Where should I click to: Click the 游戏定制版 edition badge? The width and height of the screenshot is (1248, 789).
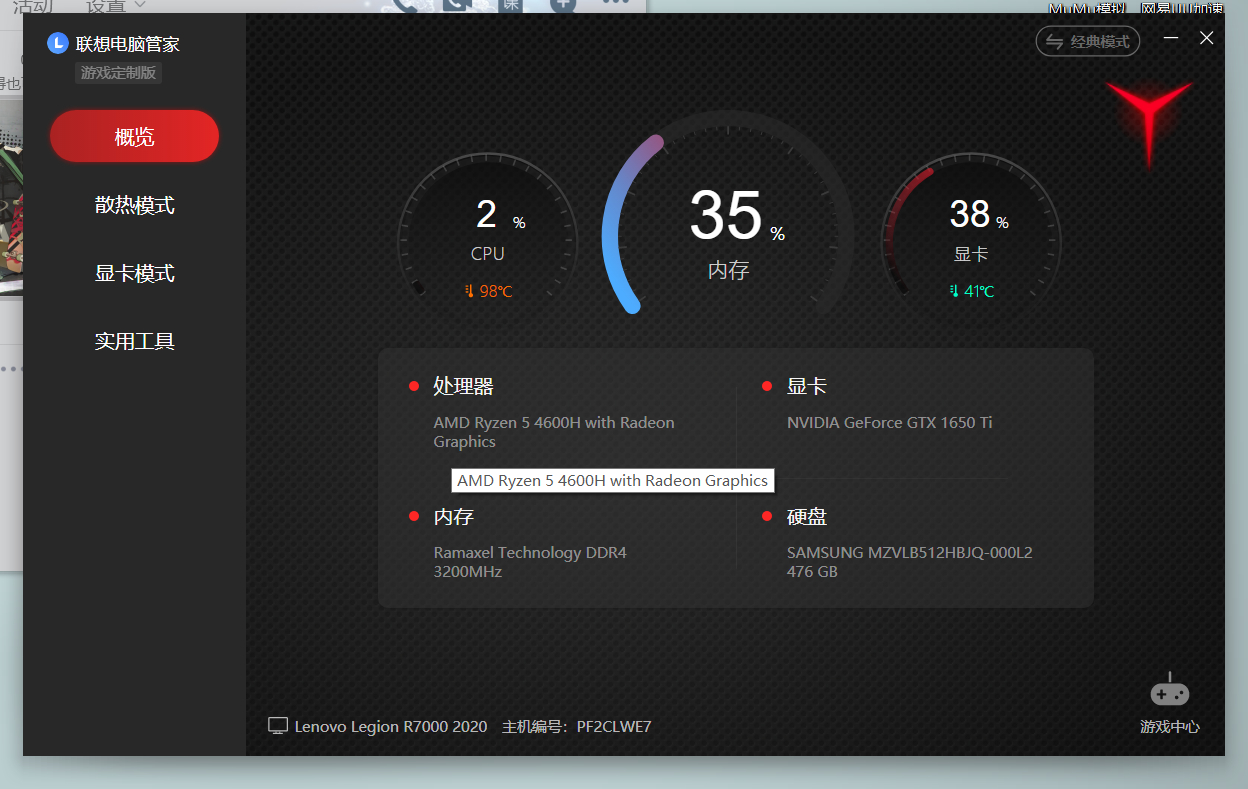[118, 73]
